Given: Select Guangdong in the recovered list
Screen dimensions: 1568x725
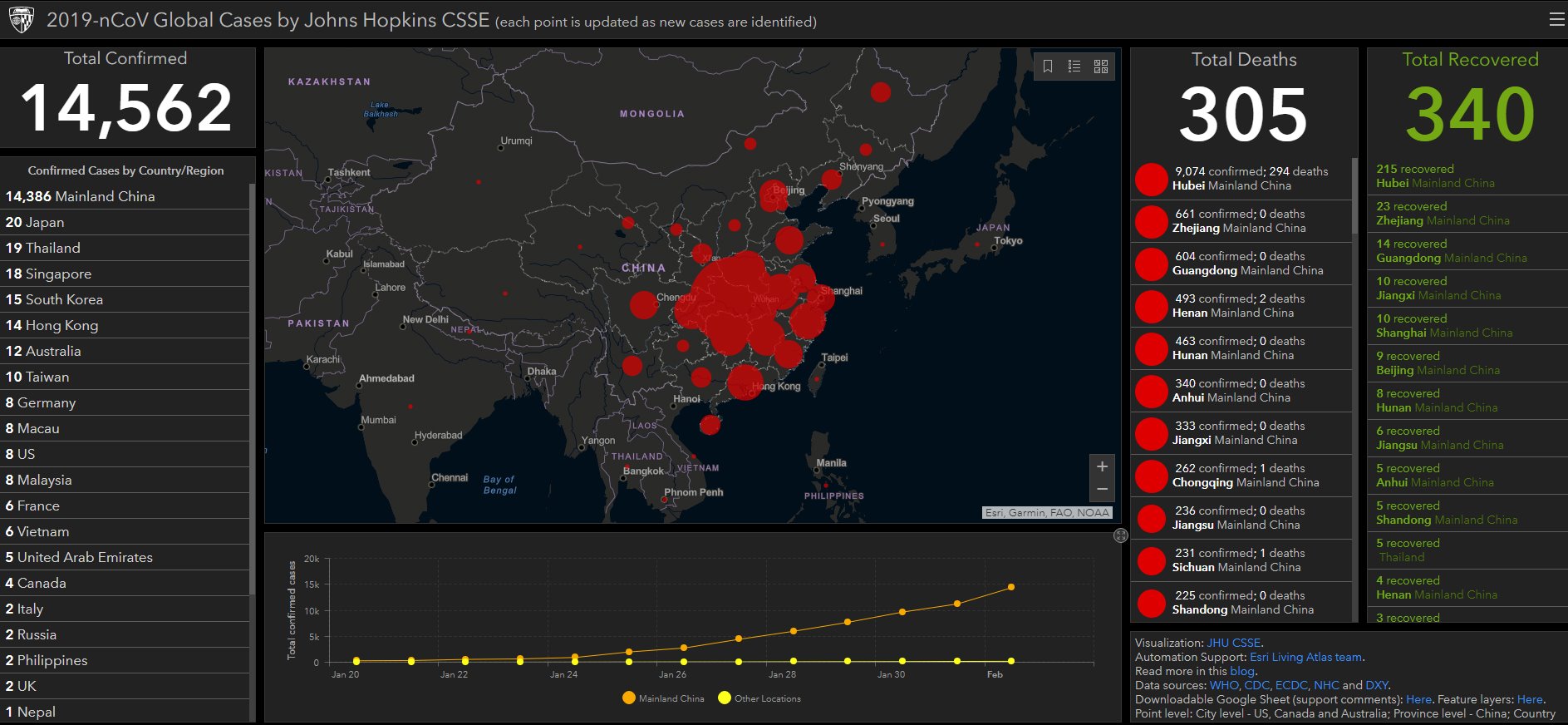Looking at the screenshot, I should [1451, 251].
